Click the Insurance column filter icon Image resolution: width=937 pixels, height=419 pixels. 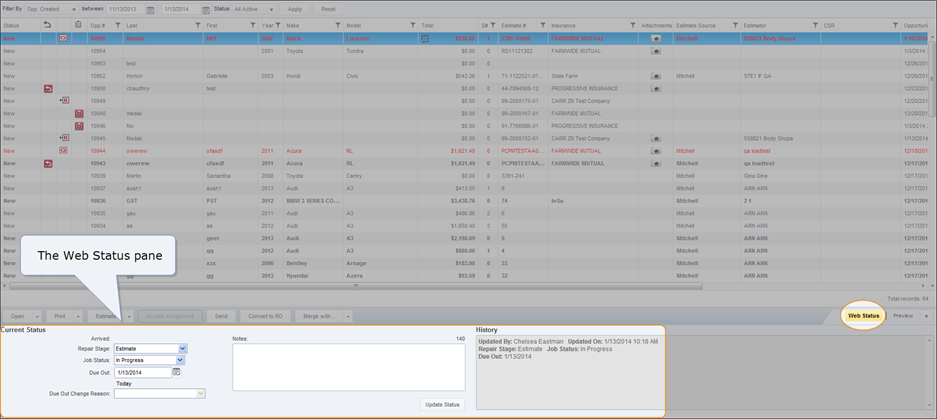click(632, 24)
